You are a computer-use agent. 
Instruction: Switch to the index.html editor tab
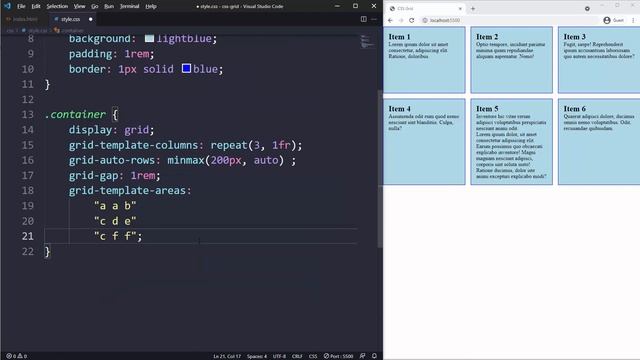22,19
